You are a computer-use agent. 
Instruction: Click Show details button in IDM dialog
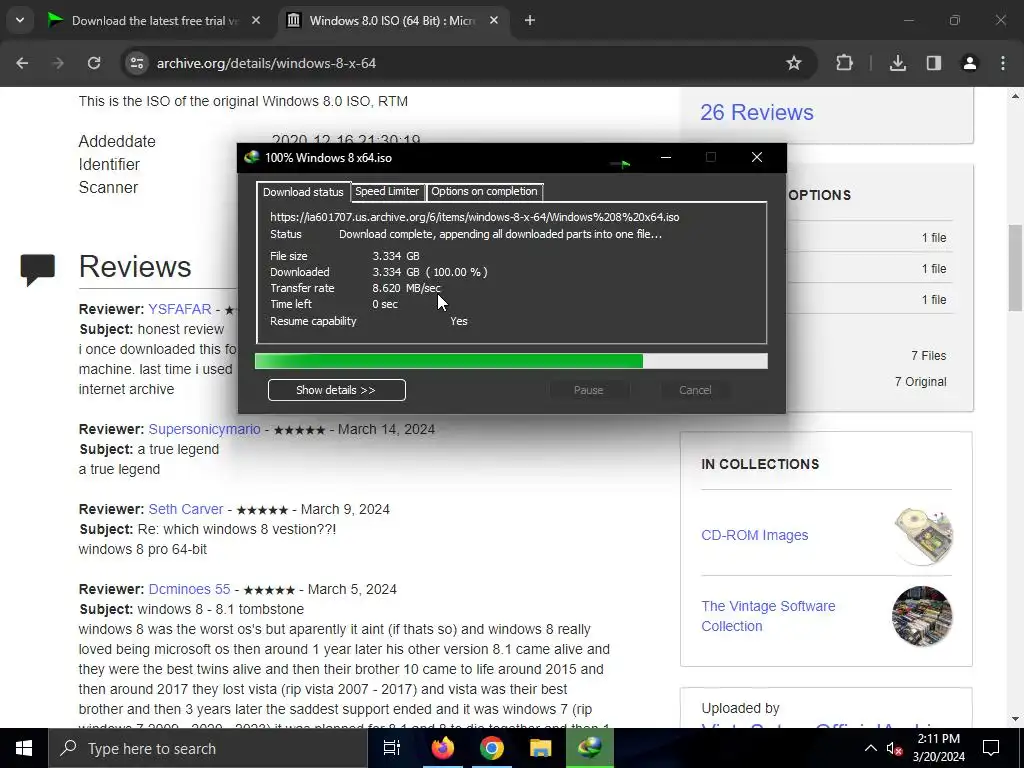[336, 390]
